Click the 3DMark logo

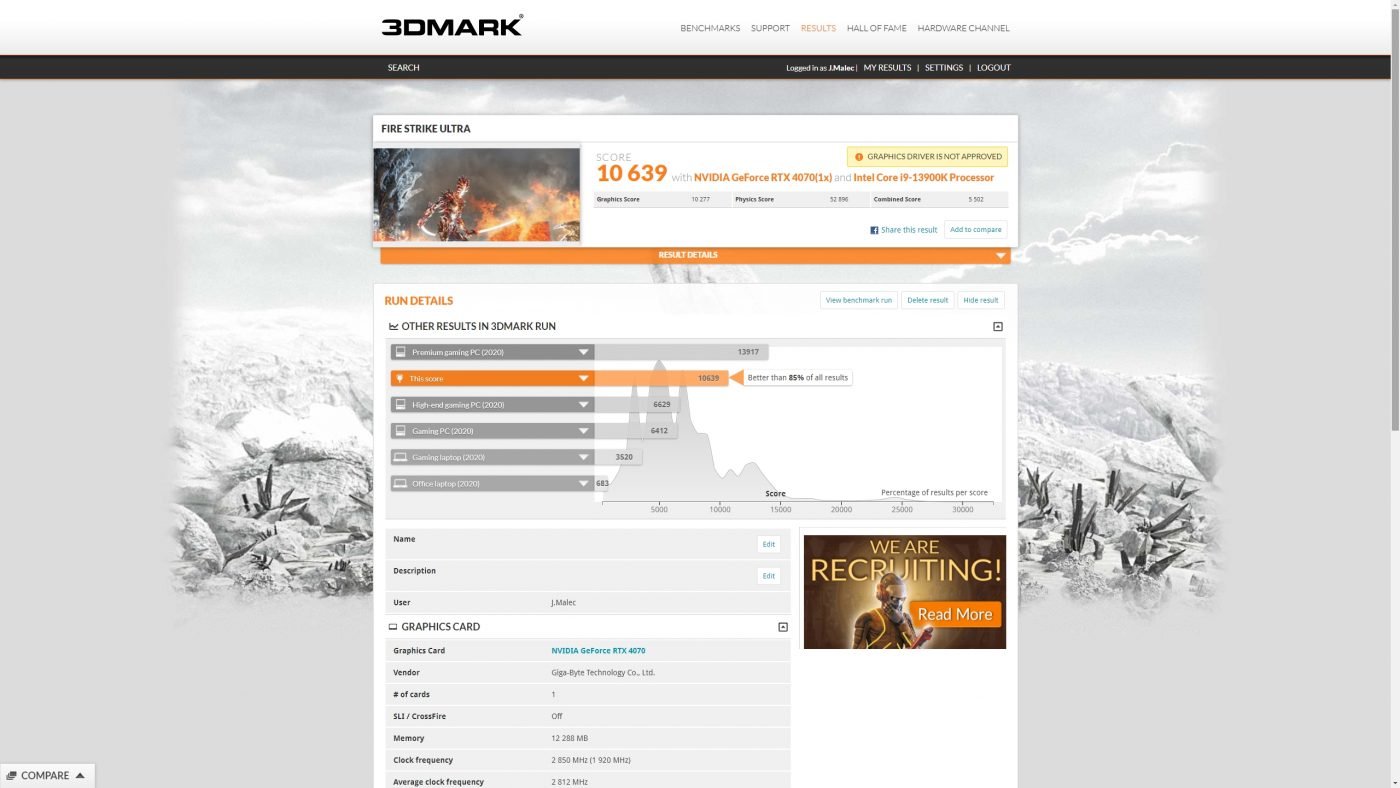(x=451, y=26)
